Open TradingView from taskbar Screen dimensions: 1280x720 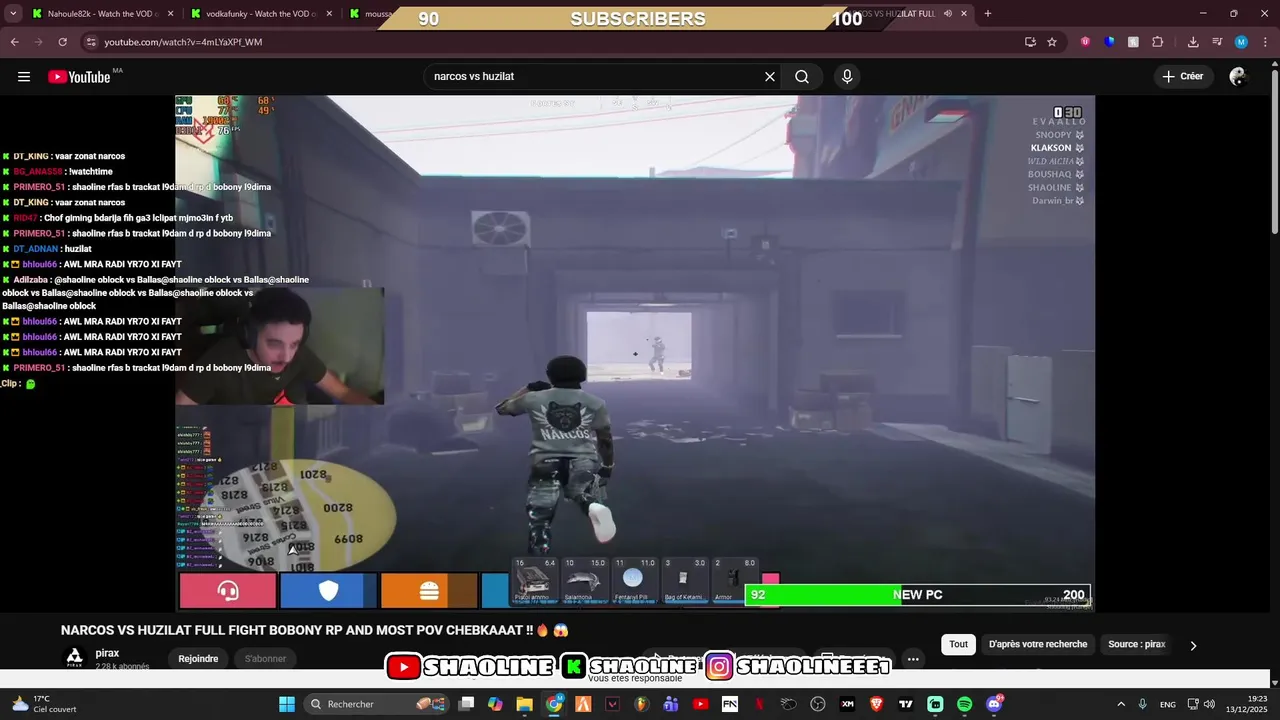[906, 704]
